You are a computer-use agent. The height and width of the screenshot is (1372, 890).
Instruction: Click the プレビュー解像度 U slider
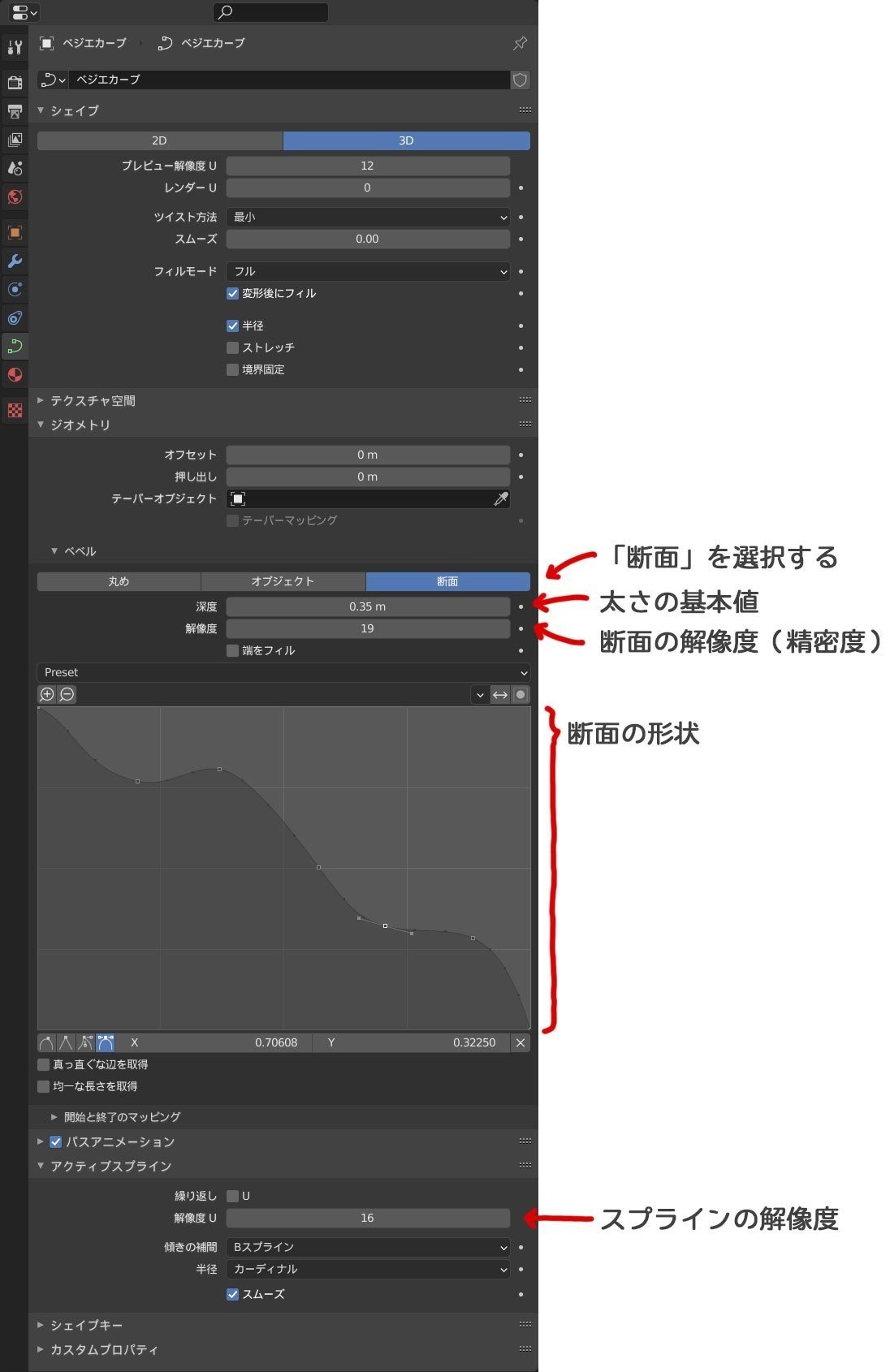point(368,166)
